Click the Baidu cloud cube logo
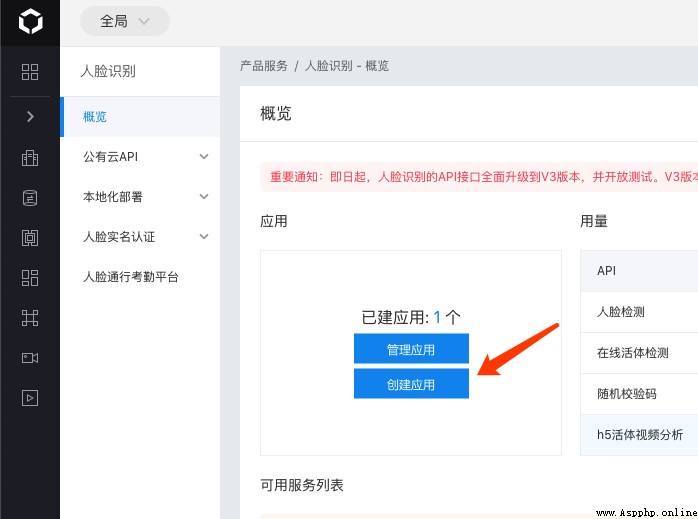Viewport: 698px width, 519px height. [x=30, y=21]
